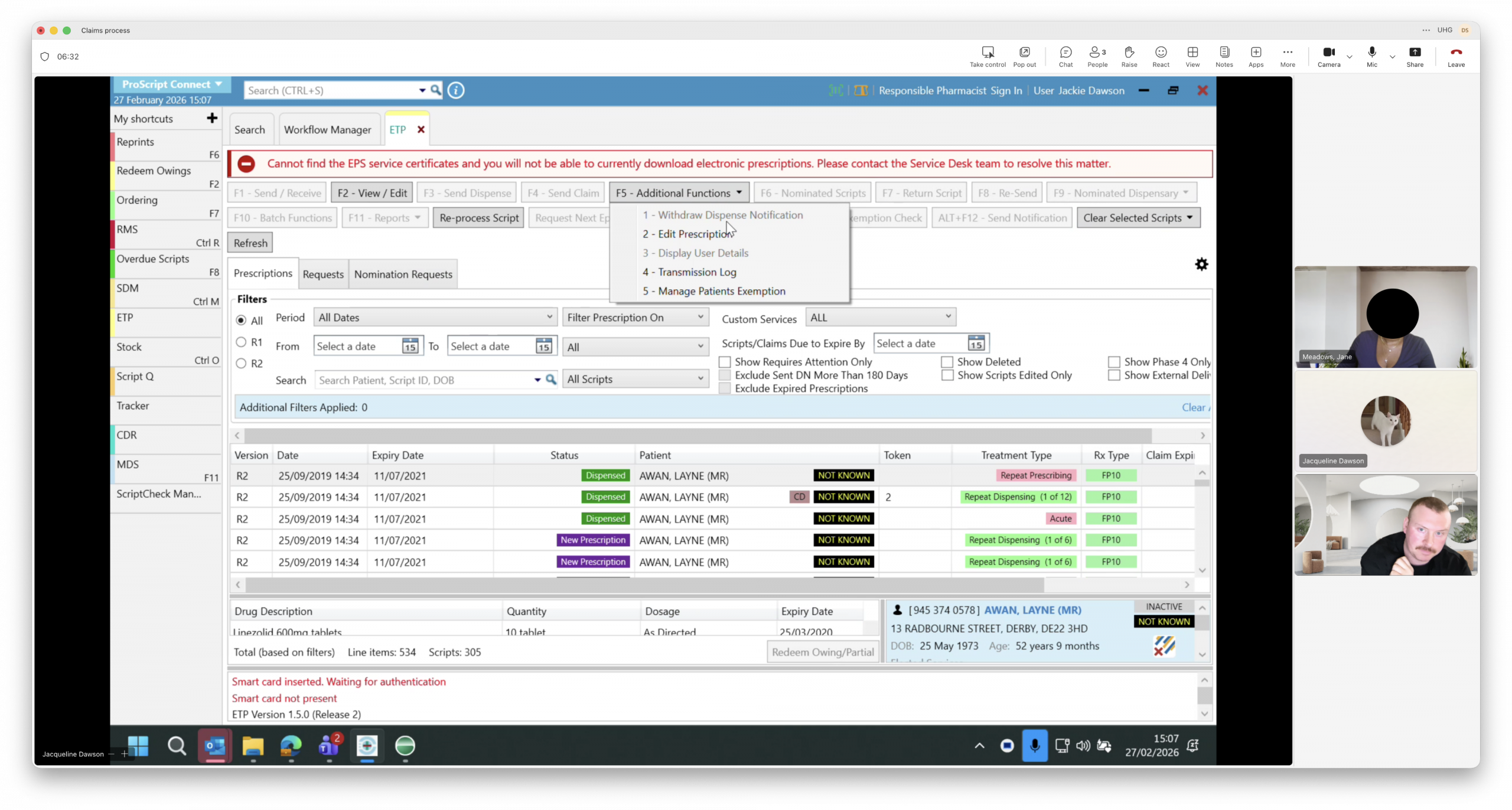Click the Search Patient, Script ID, DOB field
The image size is (1512, 810).
coord(424,380)
